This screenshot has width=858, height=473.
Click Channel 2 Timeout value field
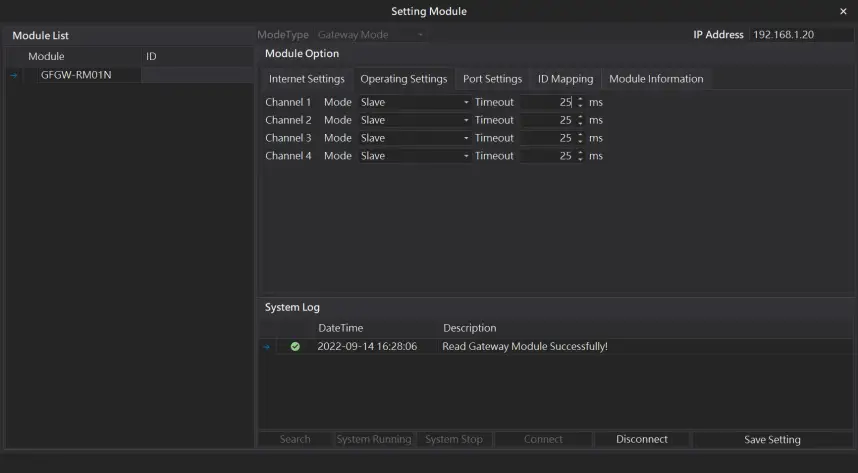click(x=547, y=120)
